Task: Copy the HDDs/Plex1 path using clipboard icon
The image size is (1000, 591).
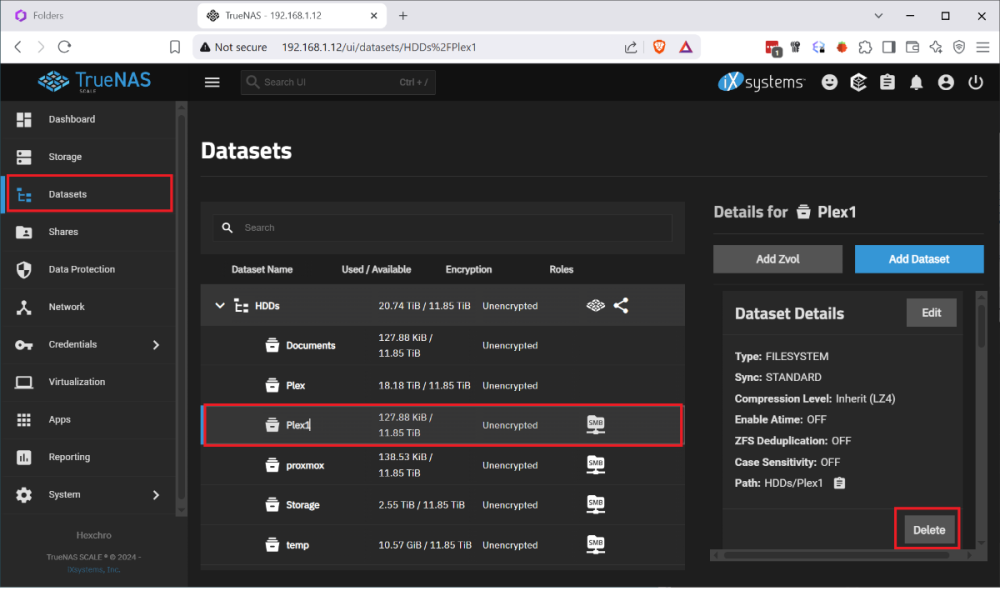Action: [840, 484]
